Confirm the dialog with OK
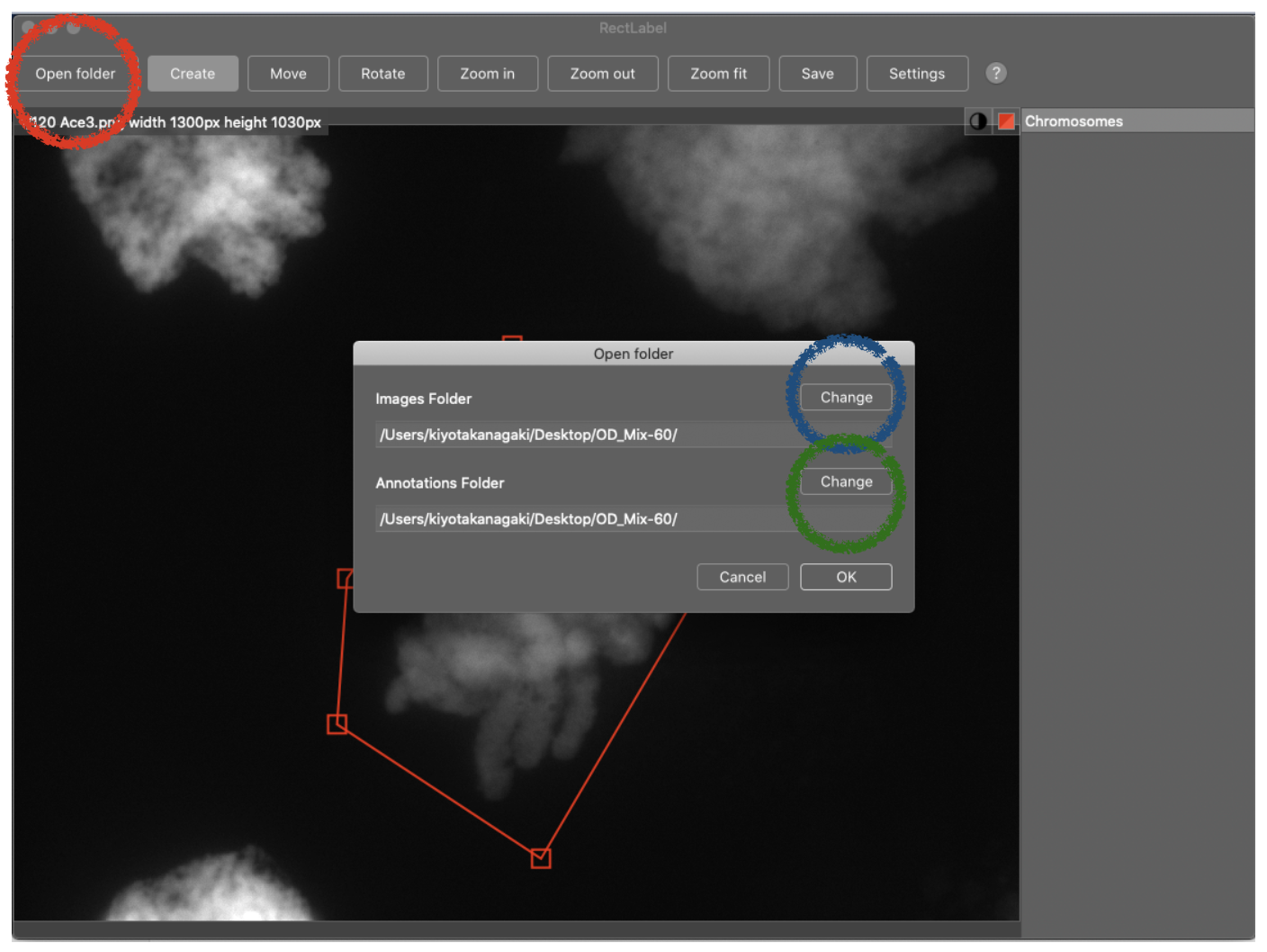The width and height of the screenshot is (1267, 952). (x=846, y=578)
